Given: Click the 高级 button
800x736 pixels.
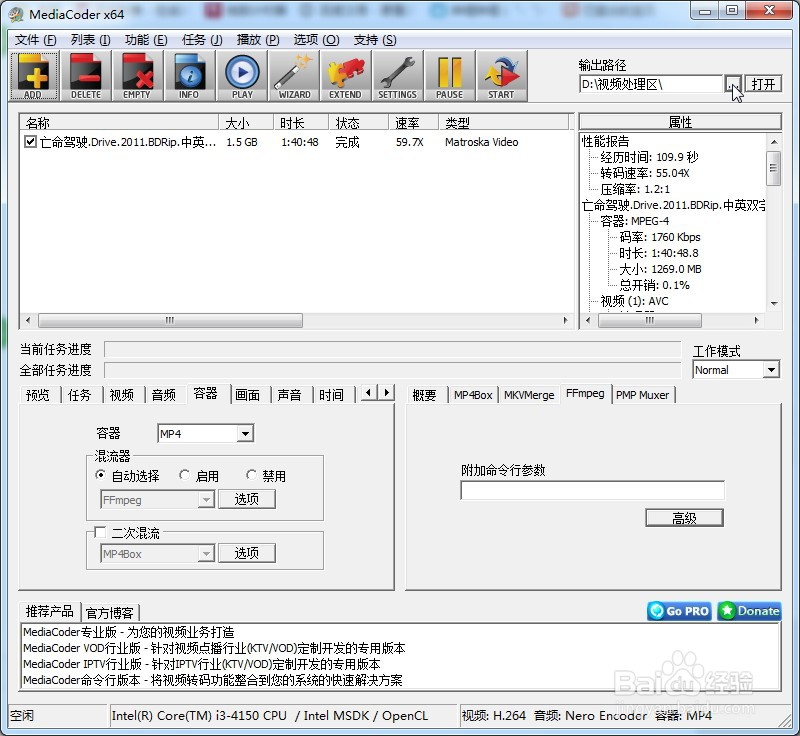Looking at the screenshot, I should click(684, 518).
